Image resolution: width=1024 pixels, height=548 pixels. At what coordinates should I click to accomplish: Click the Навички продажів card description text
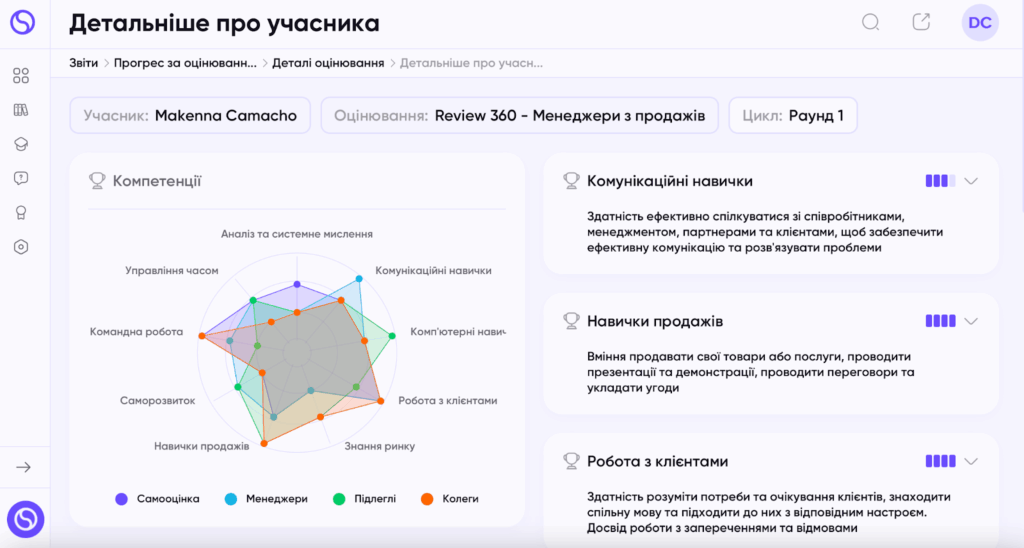click(x=750, y=372)
